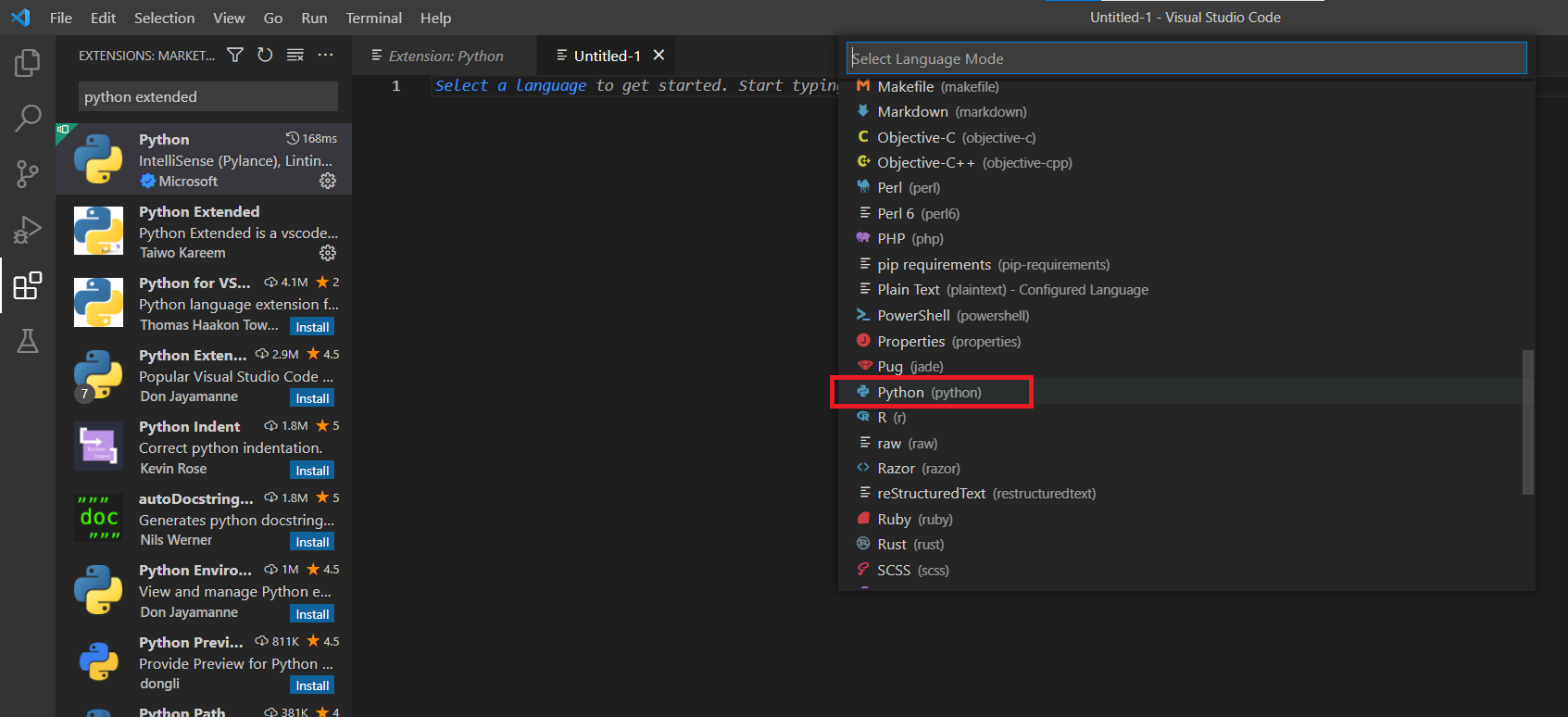Choose Perl 6 language mode

[x=1186, y=213]
